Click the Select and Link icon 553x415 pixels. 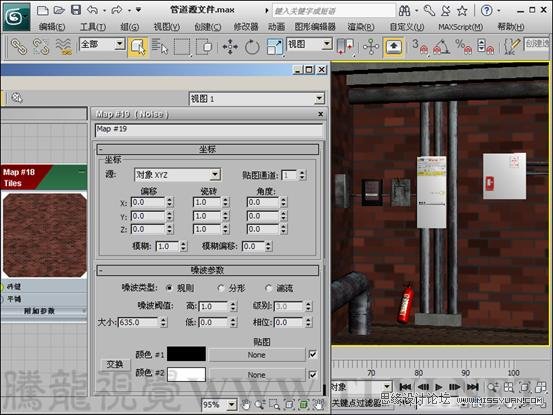(x=18, y=47)
